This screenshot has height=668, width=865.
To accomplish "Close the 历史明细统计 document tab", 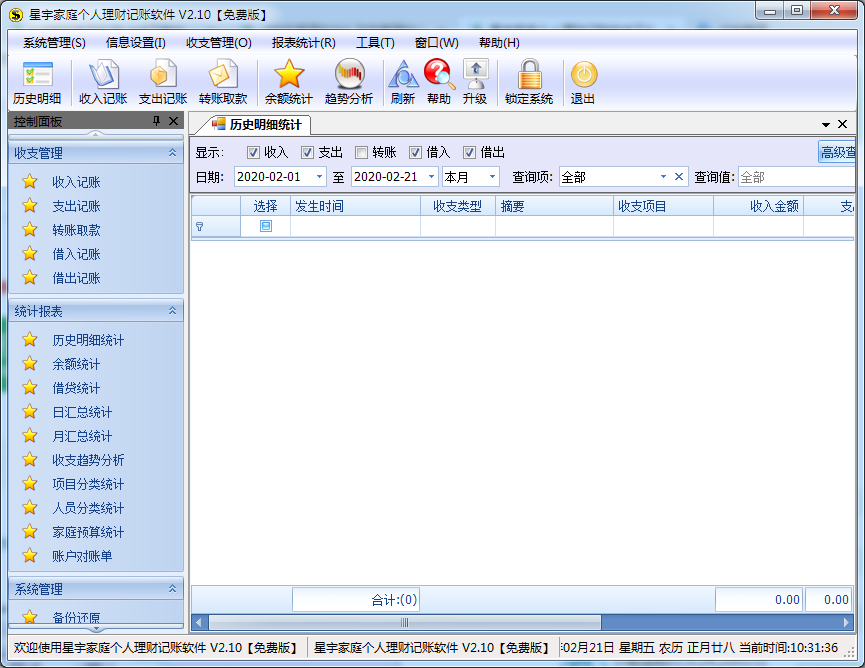I will (842, 124).
